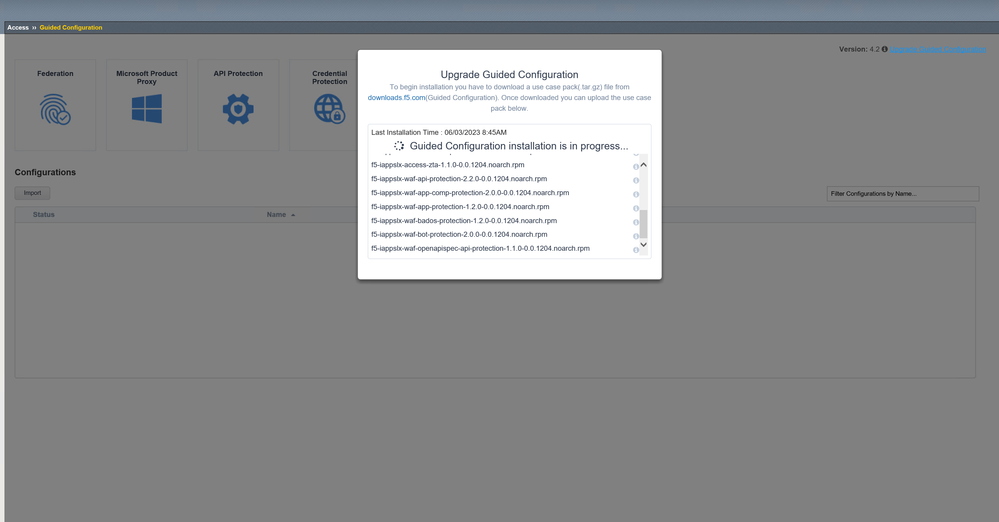Image resolution: width=999 pixels, height=522 pixels.
Task: Click the scroll up arrow in package list
Action: click(643, 164)
